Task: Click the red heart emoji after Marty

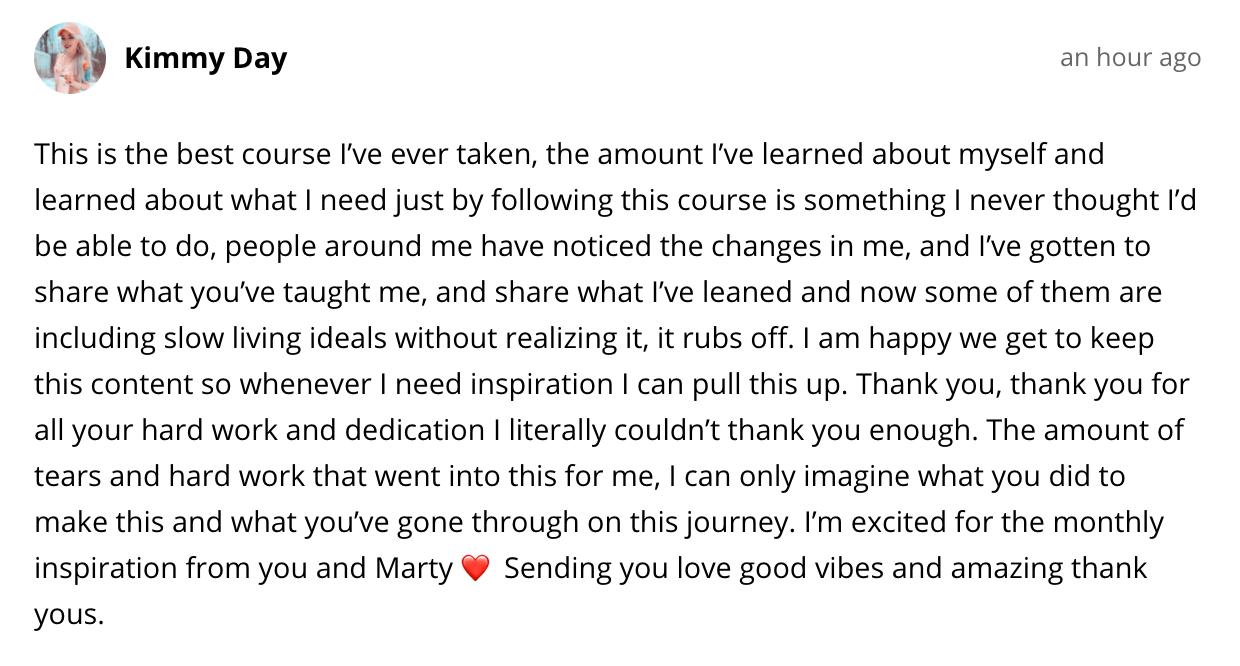Action: click(476, 569)
